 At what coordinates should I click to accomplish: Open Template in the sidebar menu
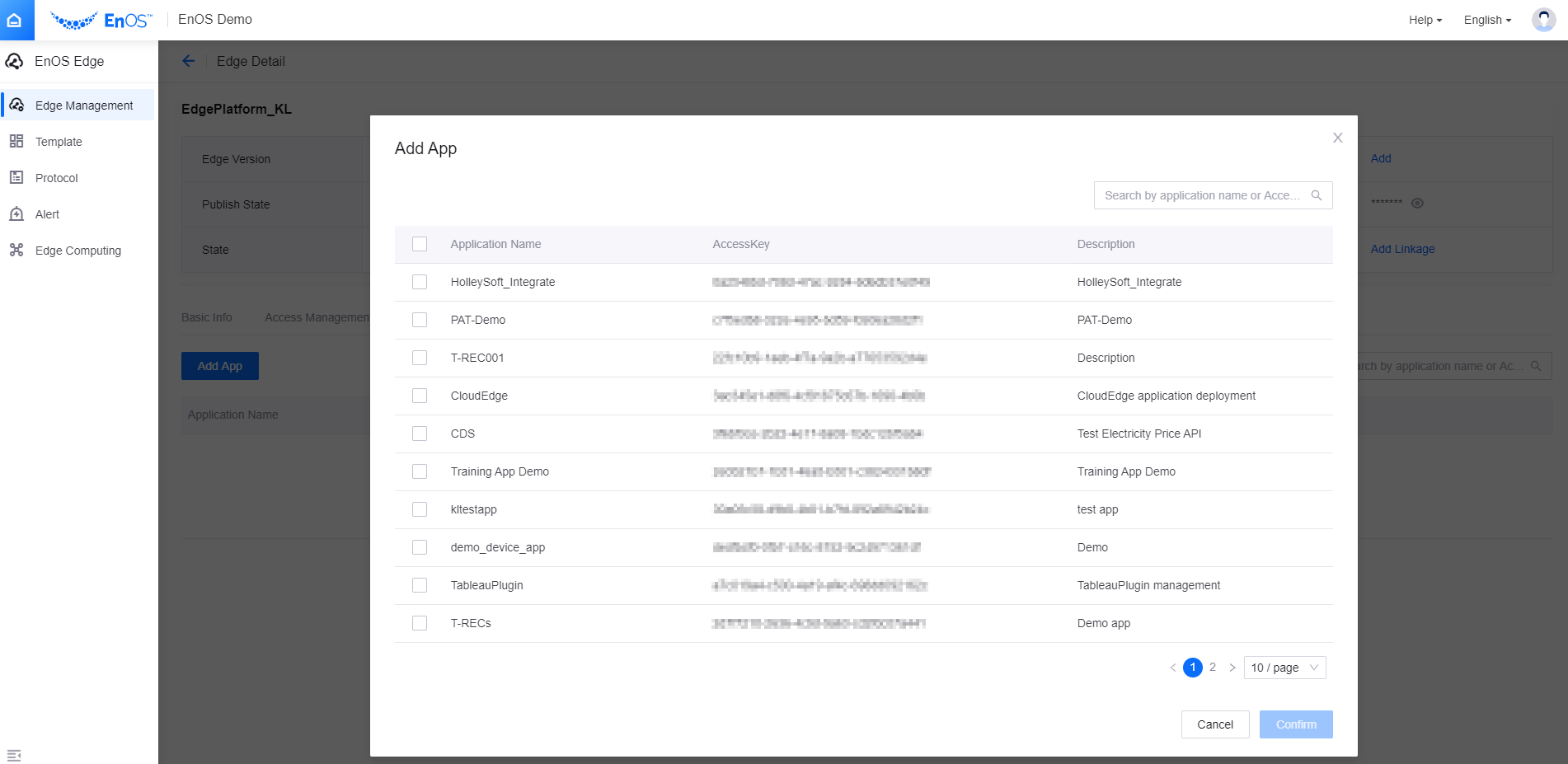(59, 142)
